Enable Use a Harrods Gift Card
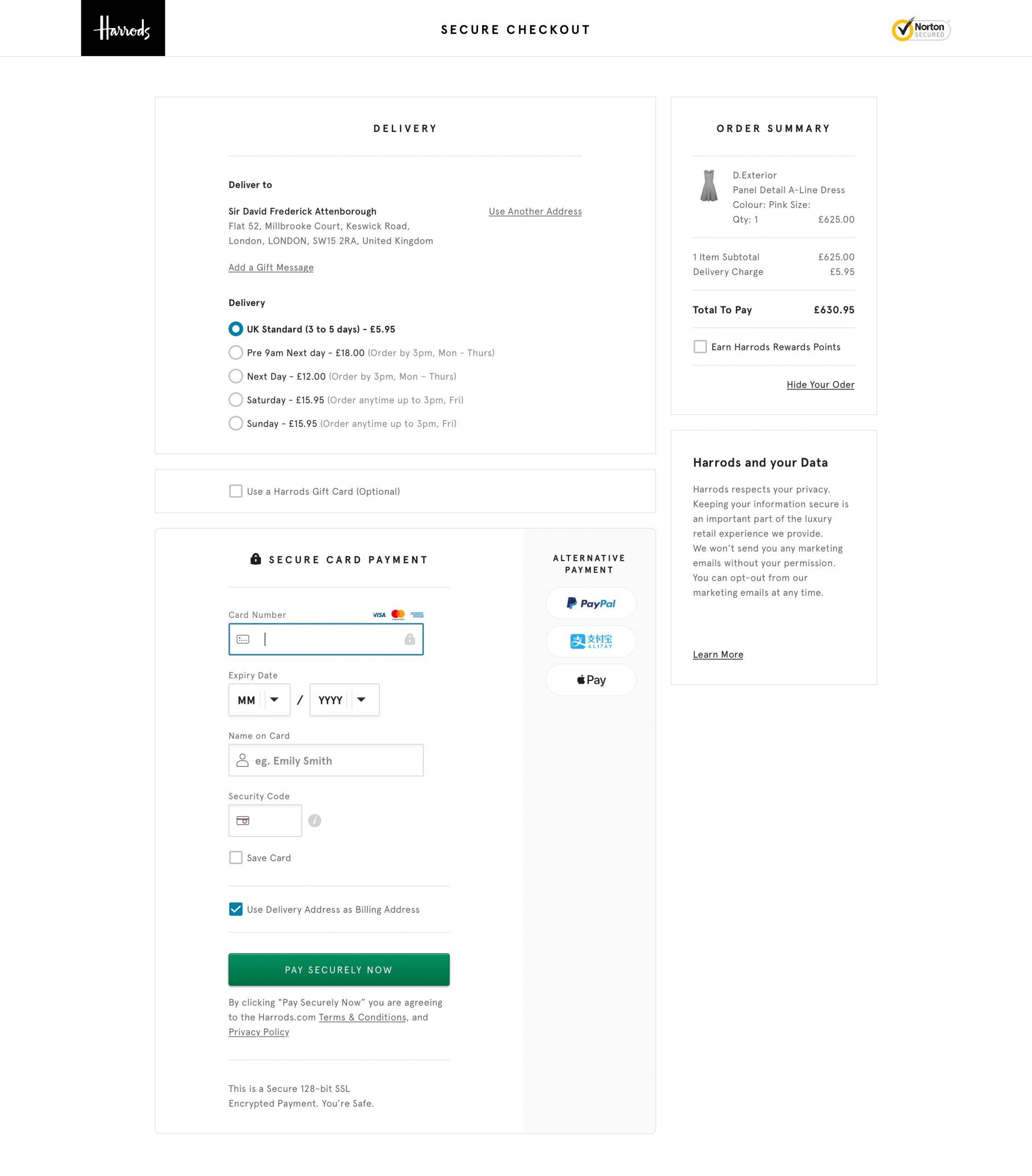The width and height of the screenshot is (1032, 1176). point(236,491)
